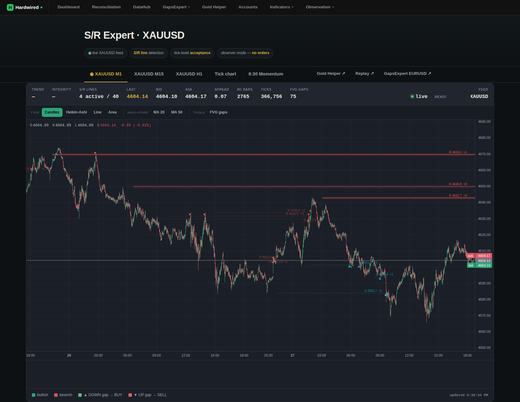This screenshot has width=520, height=402.
Task: Open the Replay external link
Action: (364, 74)
